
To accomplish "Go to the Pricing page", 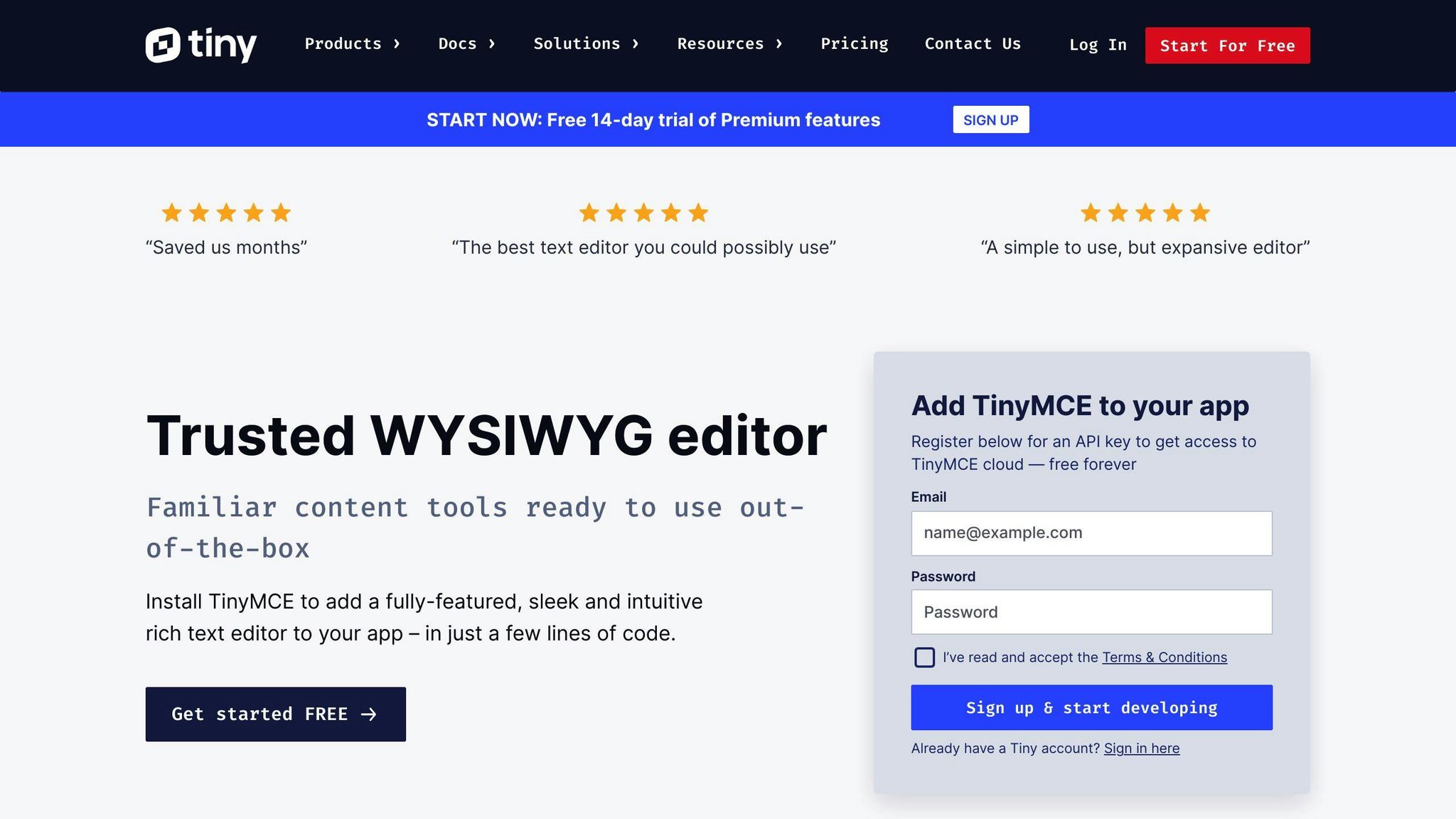I will coord(855,44).
